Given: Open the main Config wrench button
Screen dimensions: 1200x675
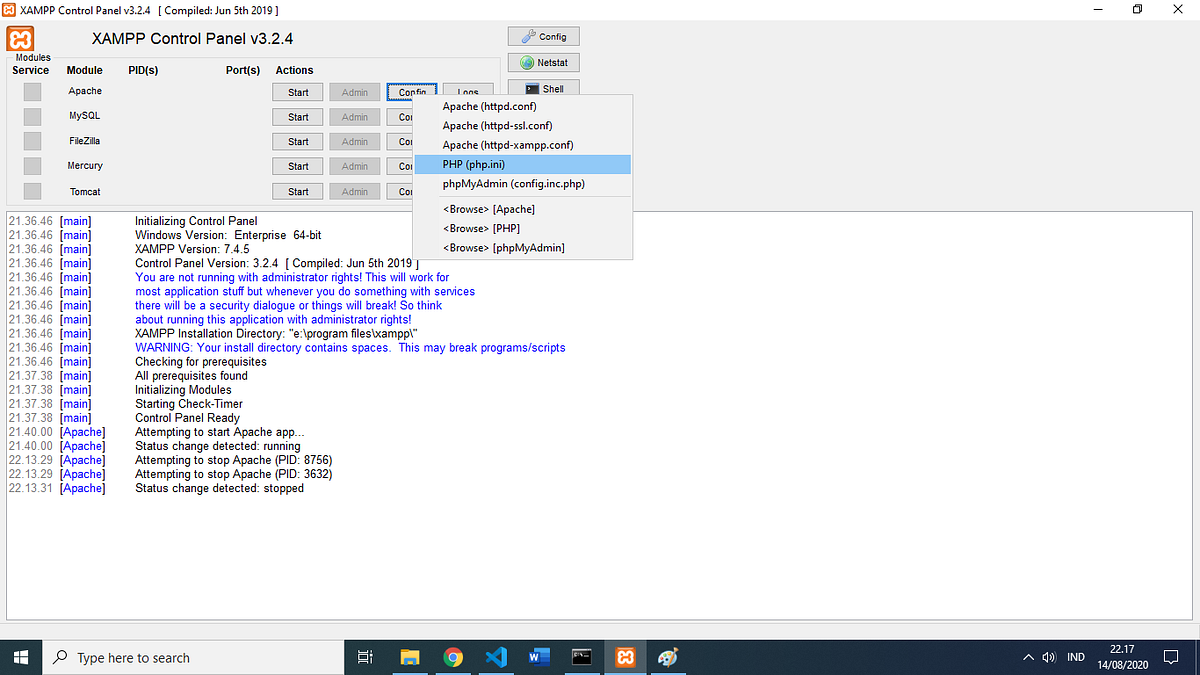Looking at the screenshot, I should pos(543,36).
